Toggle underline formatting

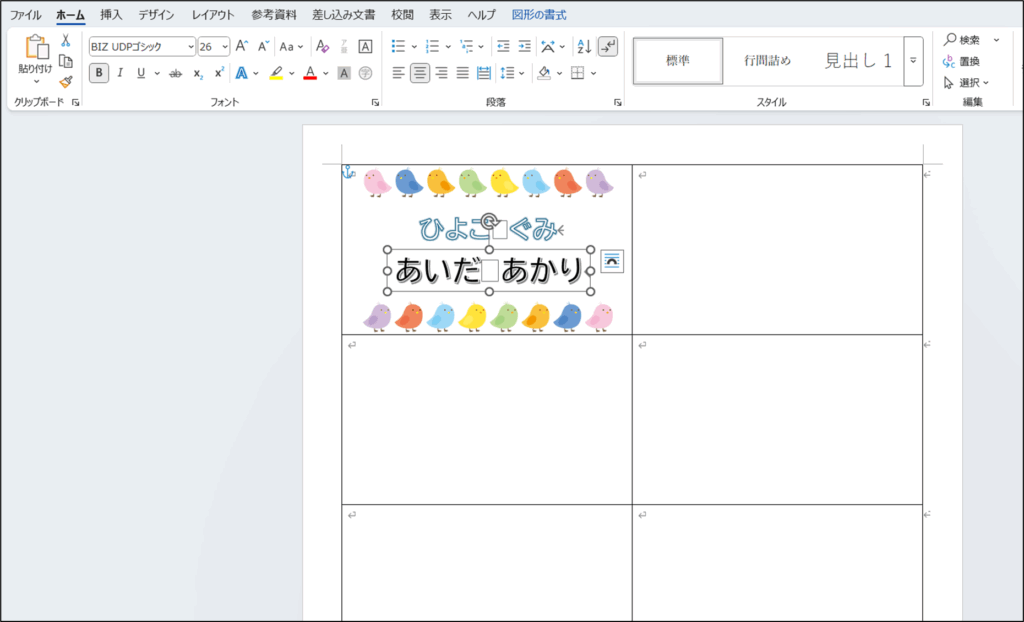point(141,73)
